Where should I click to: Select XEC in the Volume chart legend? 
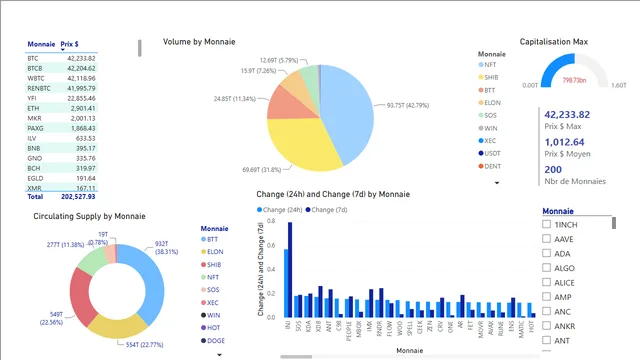coord(487,141)
